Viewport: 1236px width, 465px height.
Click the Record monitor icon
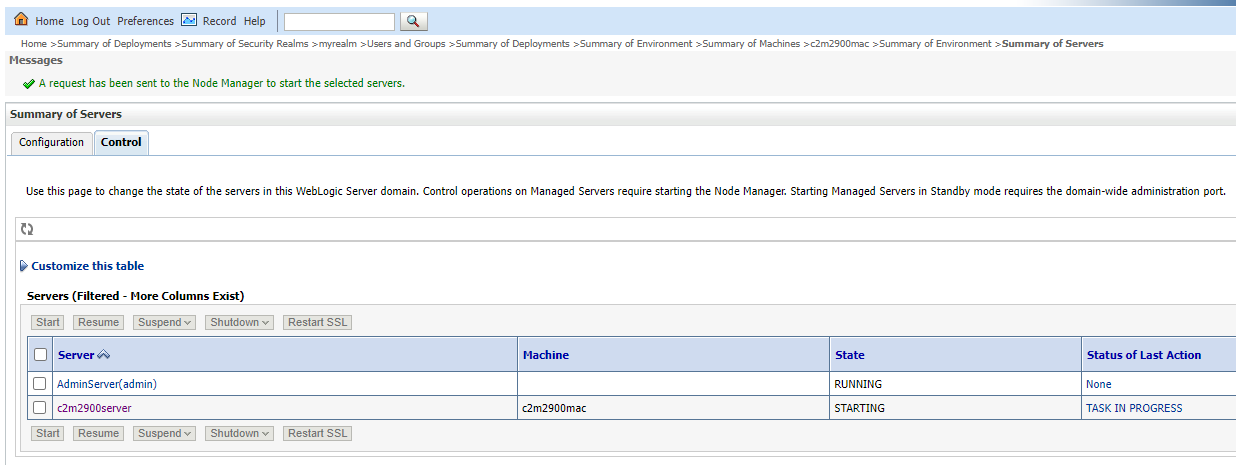(x=189, y=19)
